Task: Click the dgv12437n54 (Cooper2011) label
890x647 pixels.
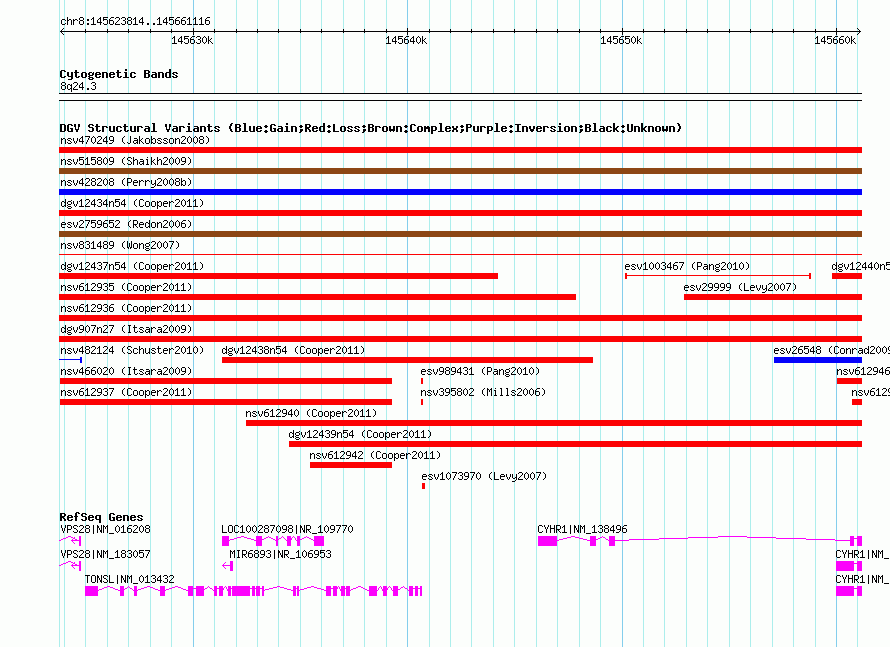Action: (x=132, y=266)
